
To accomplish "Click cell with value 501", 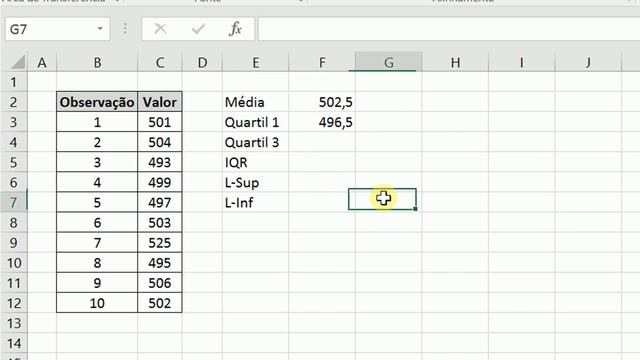I will [160, 122].
